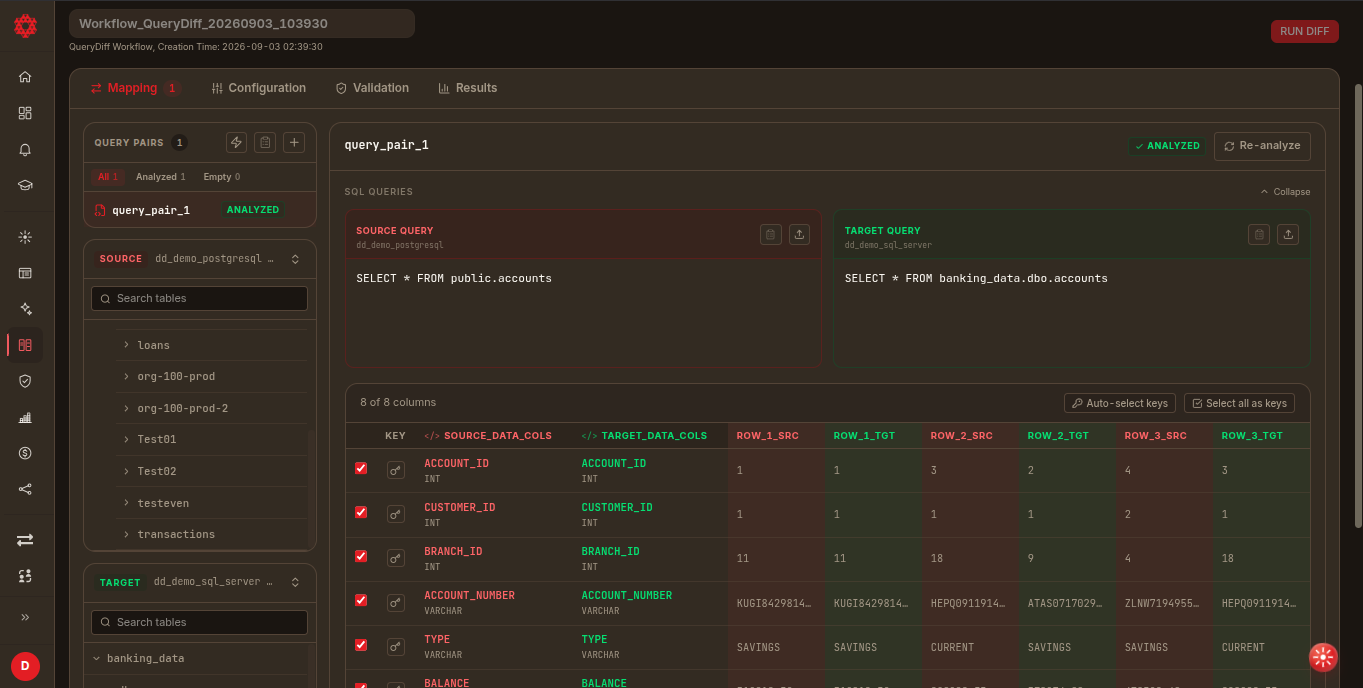
Task: Toggle the key icon for CUSTOMER_ID row
Action: click(x=396, y=513)
